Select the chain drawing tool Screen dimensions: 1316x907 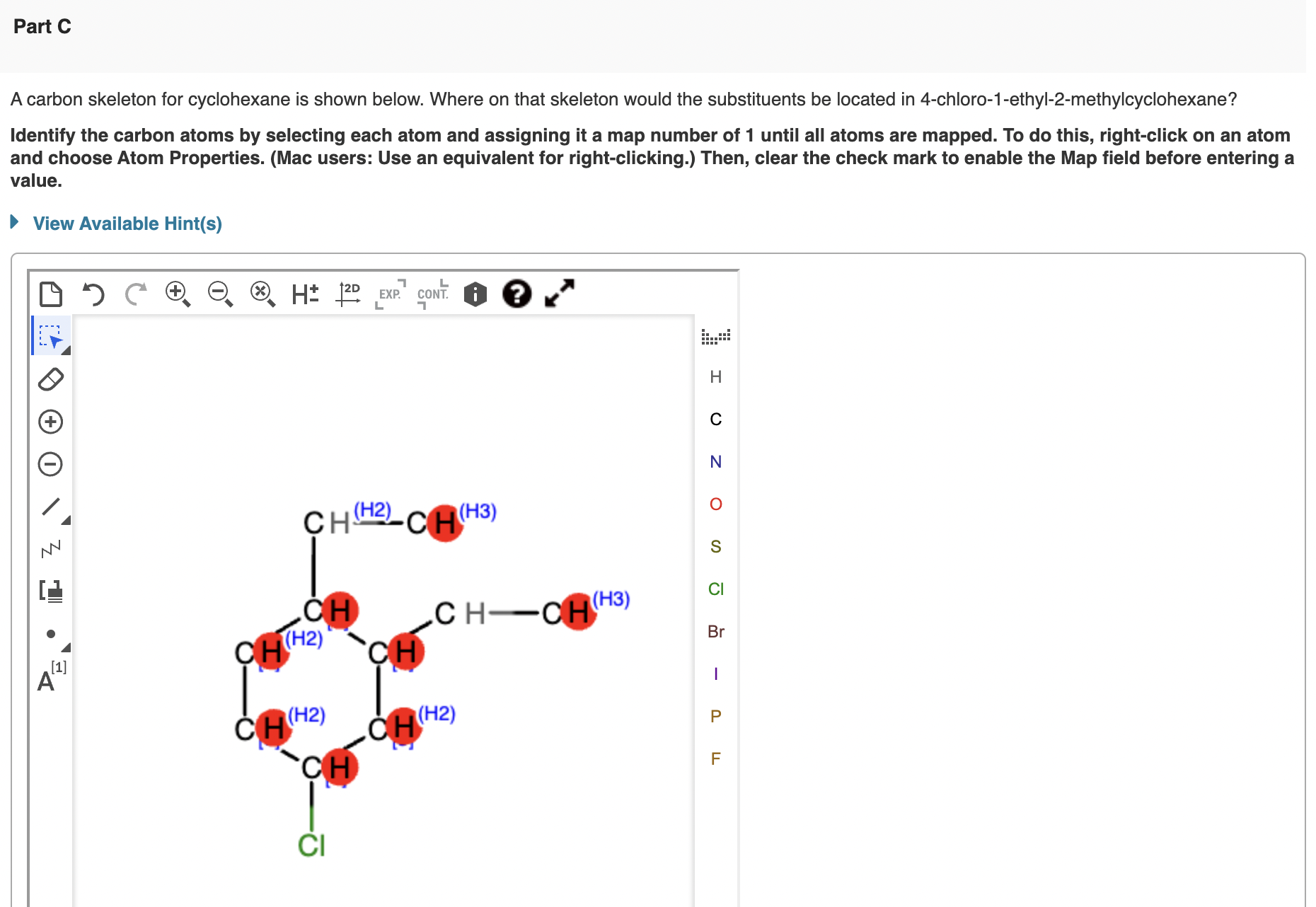pos(50,547)
